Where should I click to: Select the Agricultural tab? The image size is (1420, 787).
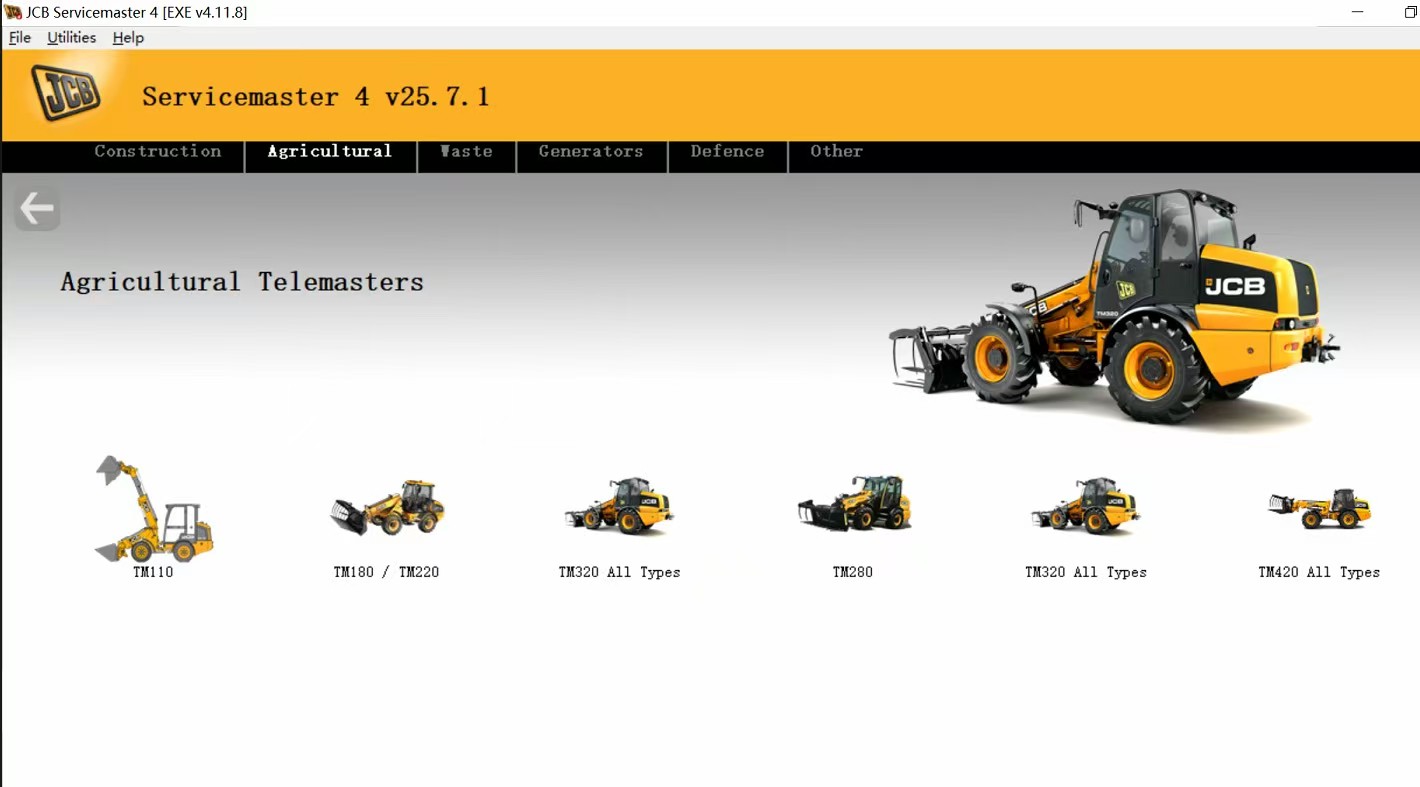330,152
